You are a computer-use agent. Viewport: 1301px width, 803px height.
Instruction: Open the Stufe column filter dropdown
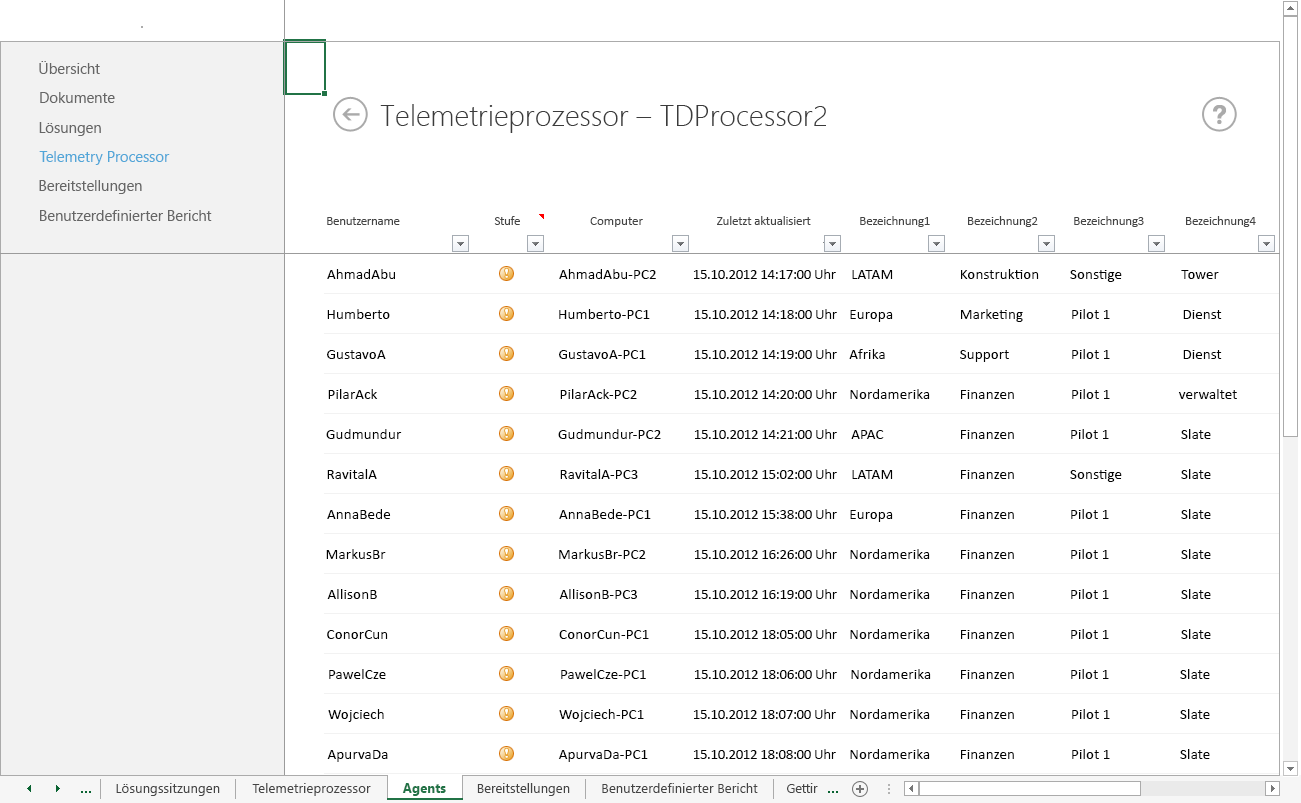[x=535, y=243]
